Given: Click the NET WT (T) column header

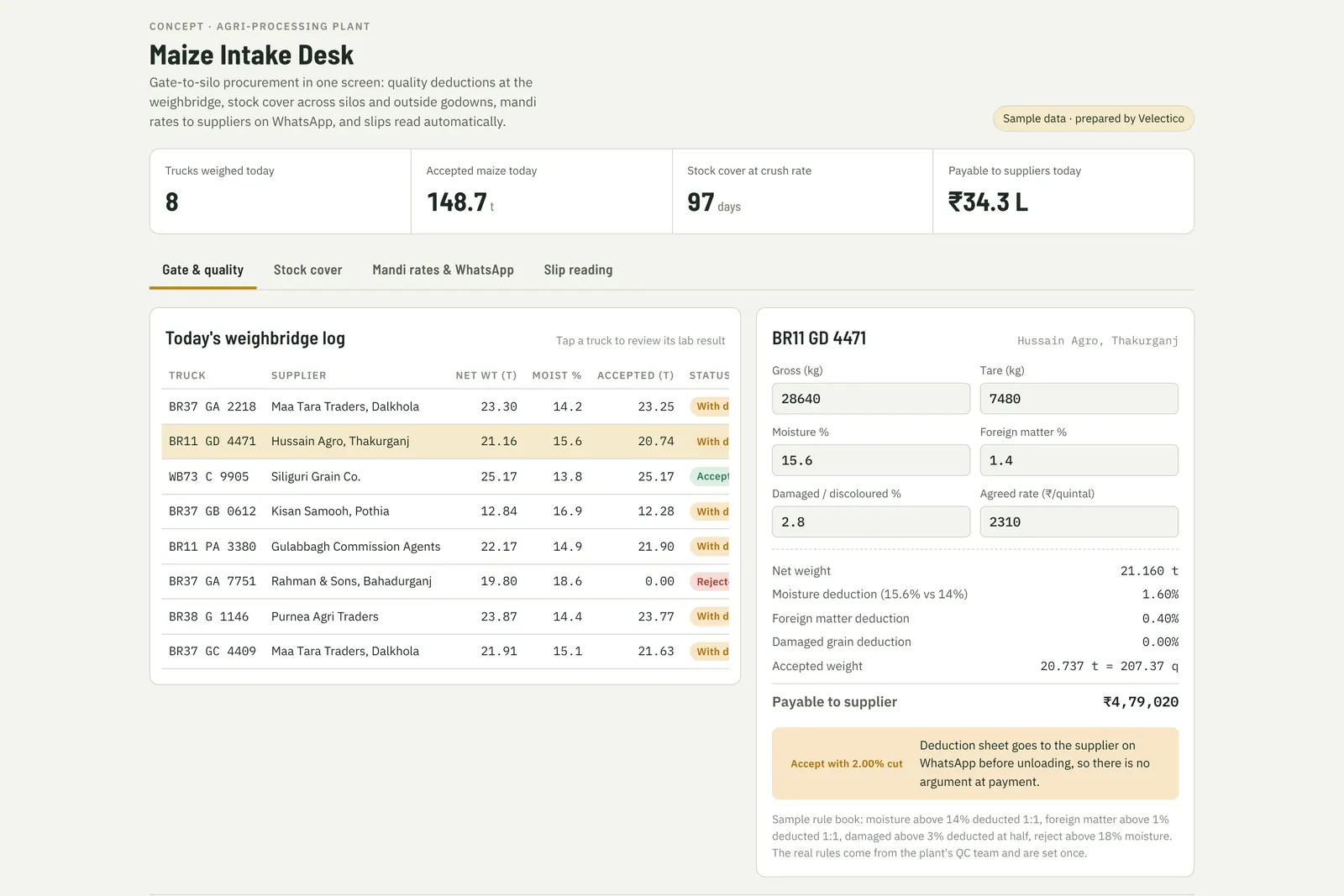Looking at the screenshot, I should (x=486, y=375).
